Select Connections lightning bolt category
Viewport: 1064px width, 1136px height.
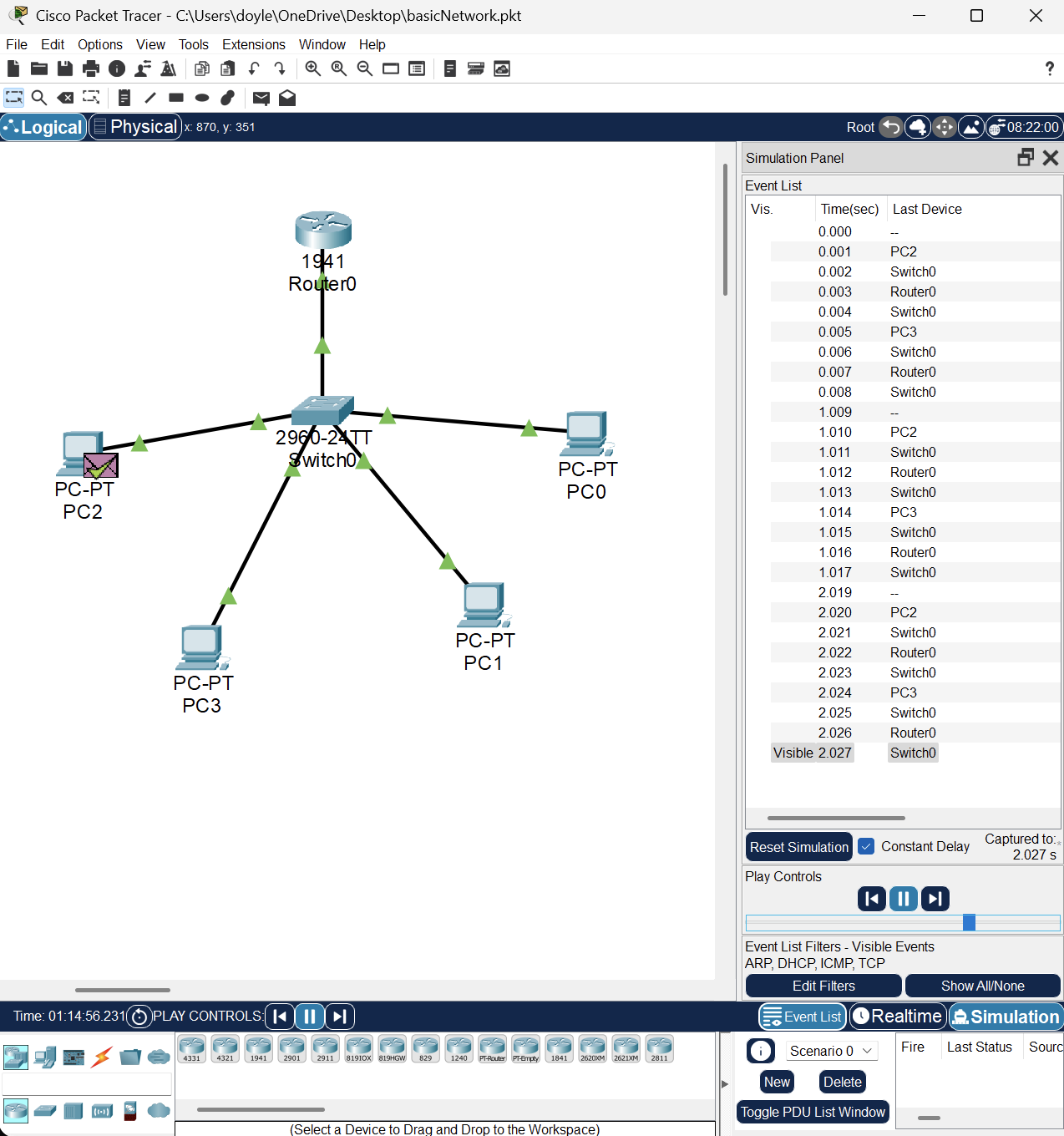click(102, 1057)
